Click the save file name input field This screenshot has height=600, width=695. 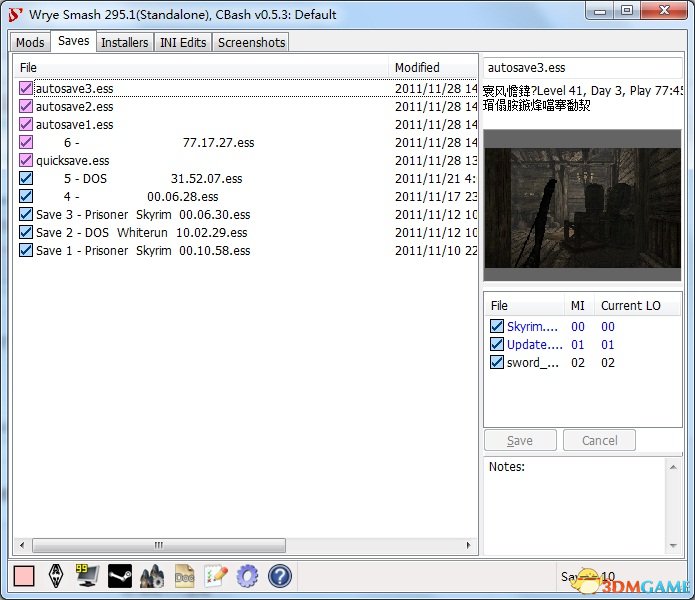point(582,68)
